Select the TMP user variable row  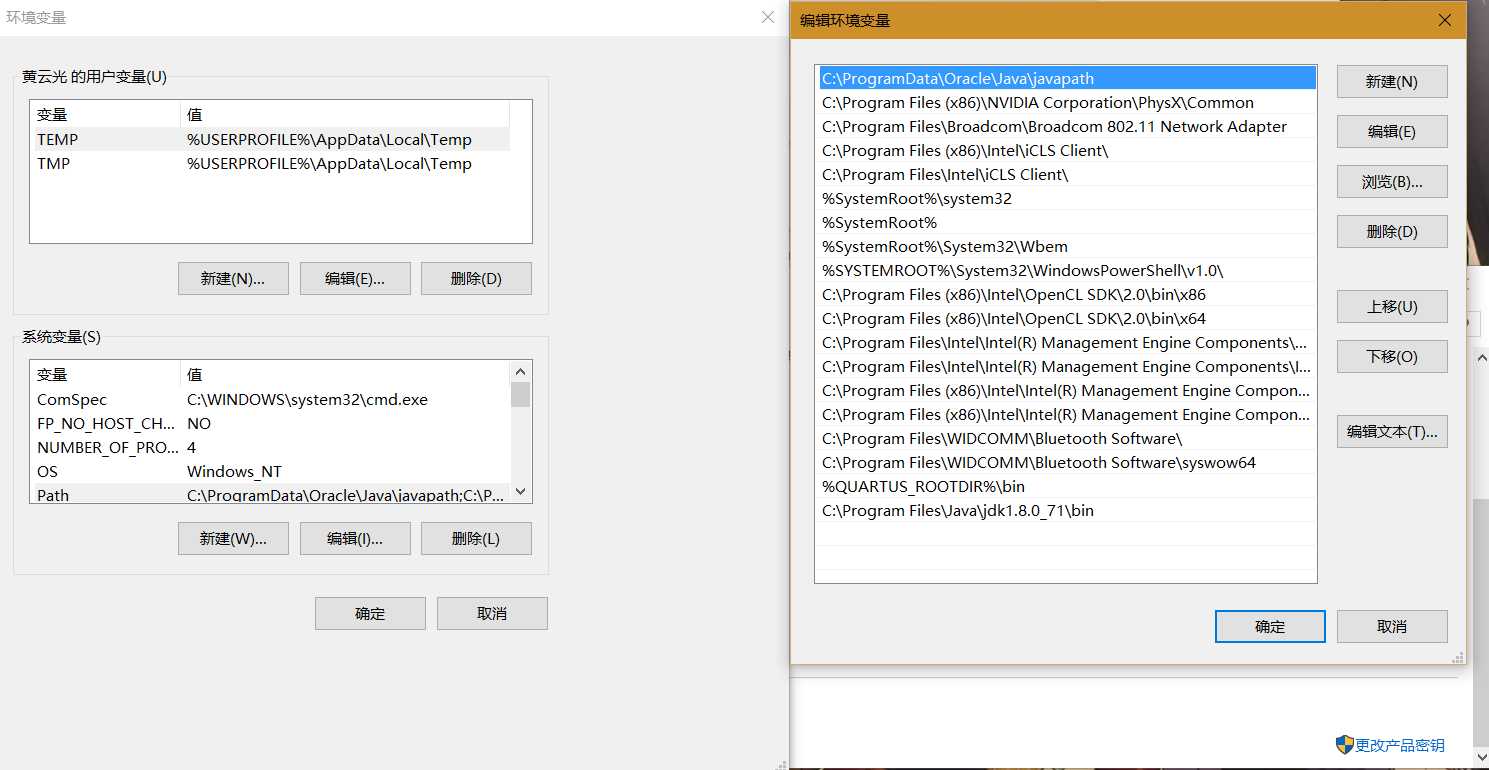click(270, 164)
